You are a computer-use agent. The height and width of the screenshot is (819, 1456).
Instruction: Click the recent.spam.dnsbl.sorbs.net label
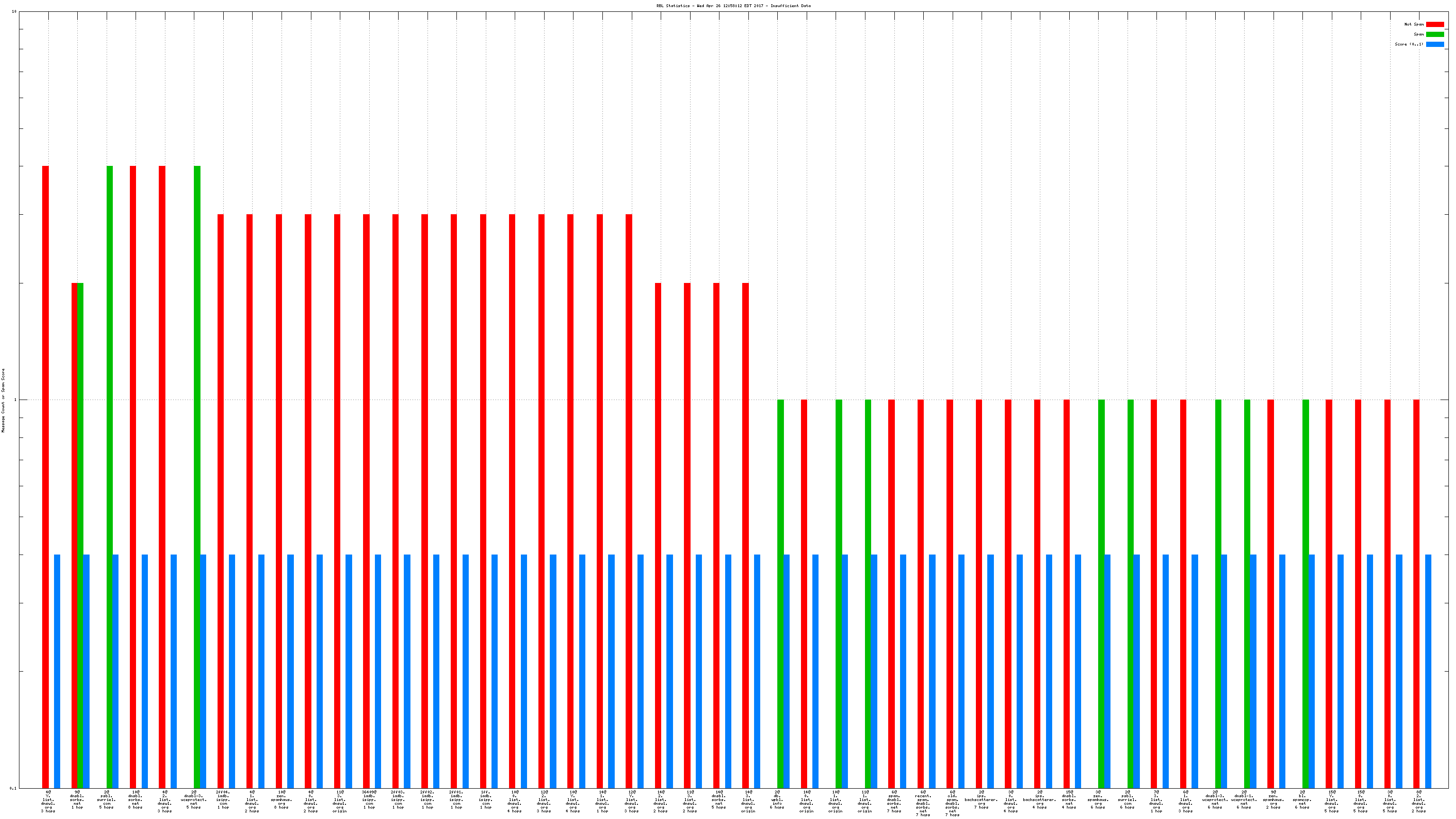pos(923,803)
